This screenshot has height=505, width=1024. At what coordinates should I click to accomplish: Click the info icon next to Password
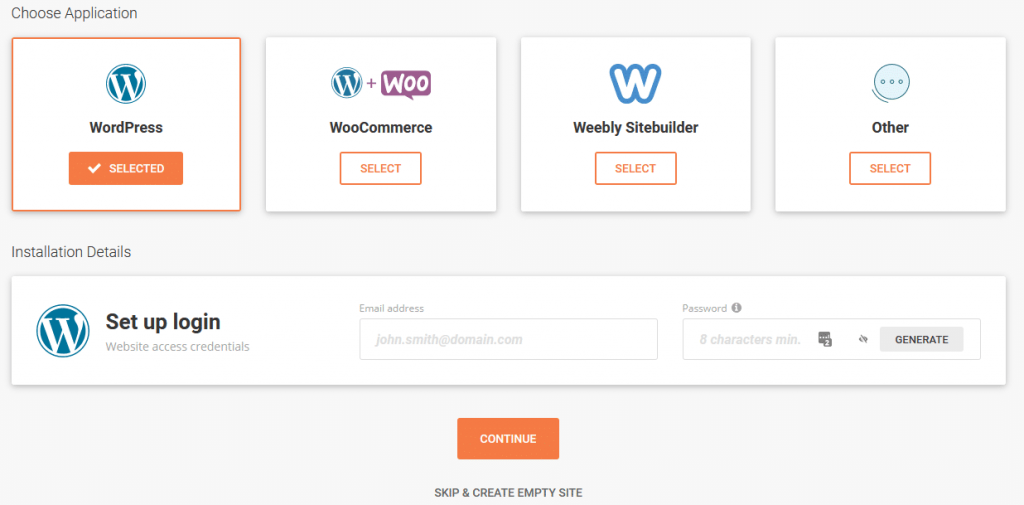click(737, 308)
